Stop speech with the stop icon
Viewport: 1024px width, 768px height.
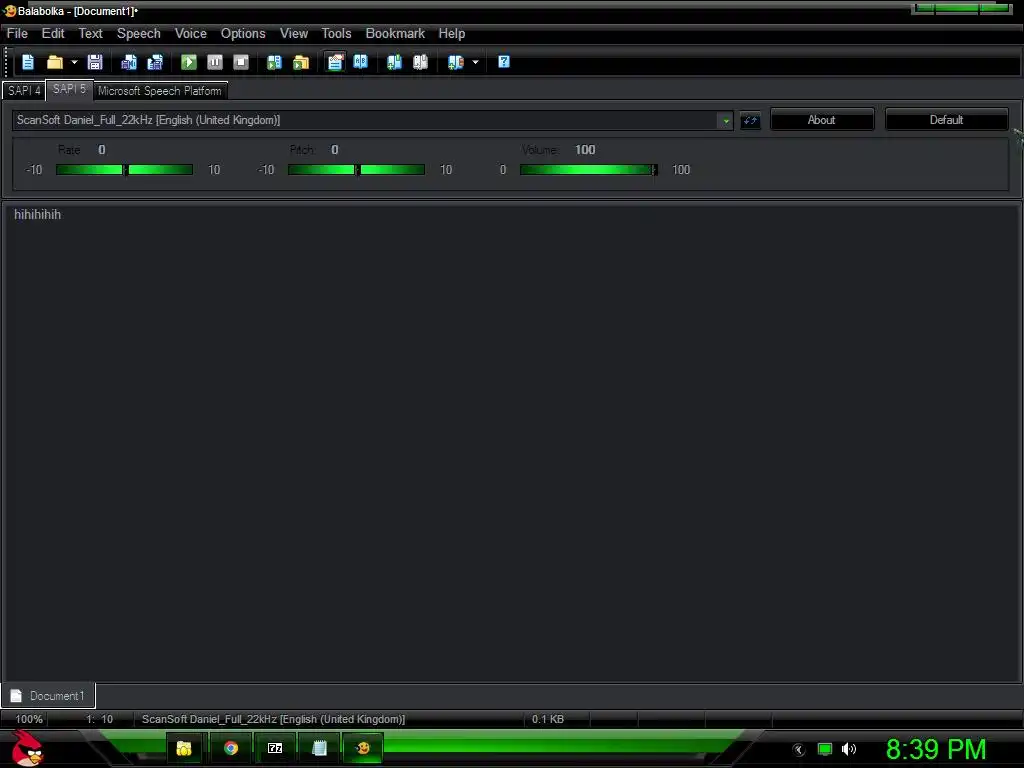point(241,62)
